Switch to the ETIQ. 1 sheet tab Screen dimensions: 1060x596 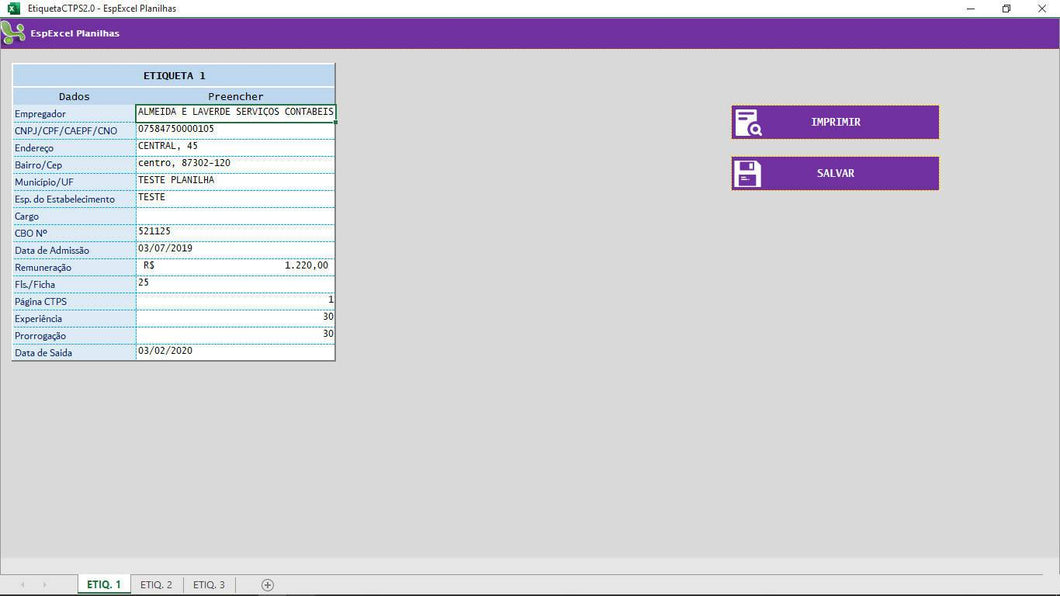click(x=103, y=585)
